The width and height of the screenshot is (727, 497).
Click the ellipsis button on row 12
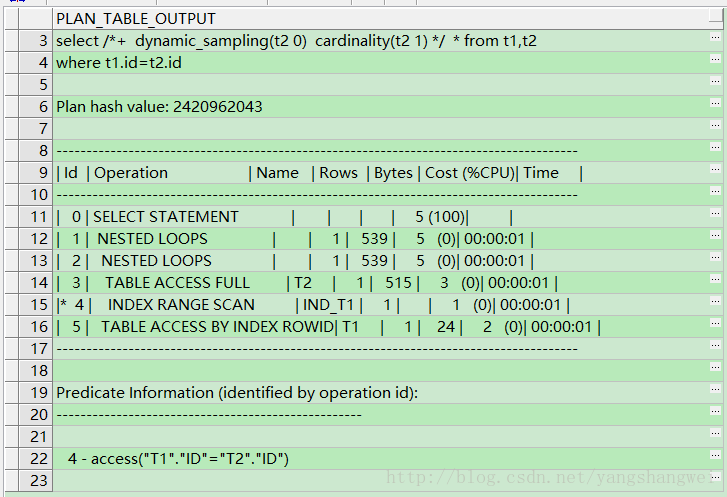pyautogui.click(x=715, y=238)
